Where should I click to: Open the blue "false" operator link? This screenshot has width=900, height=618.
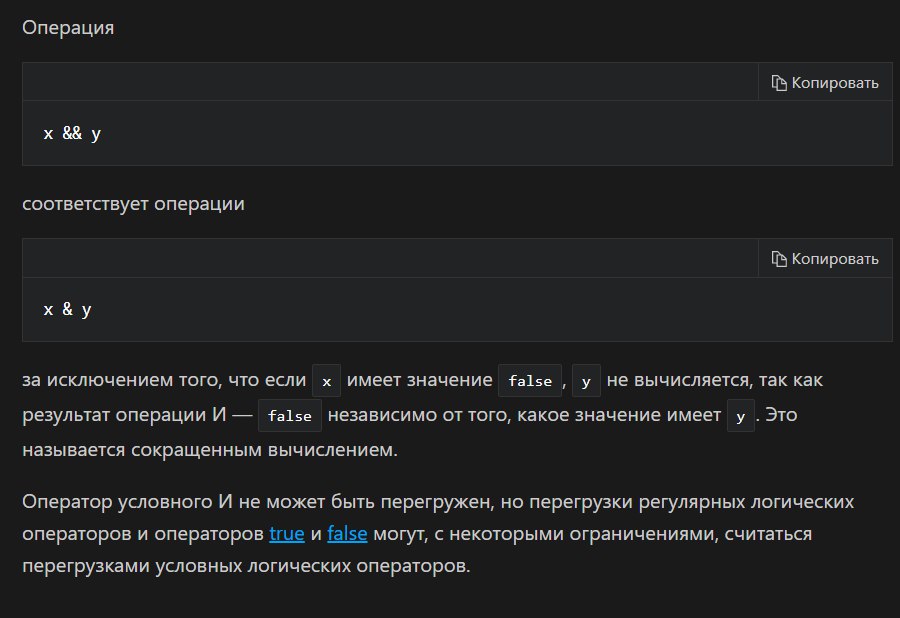[347, 534]
